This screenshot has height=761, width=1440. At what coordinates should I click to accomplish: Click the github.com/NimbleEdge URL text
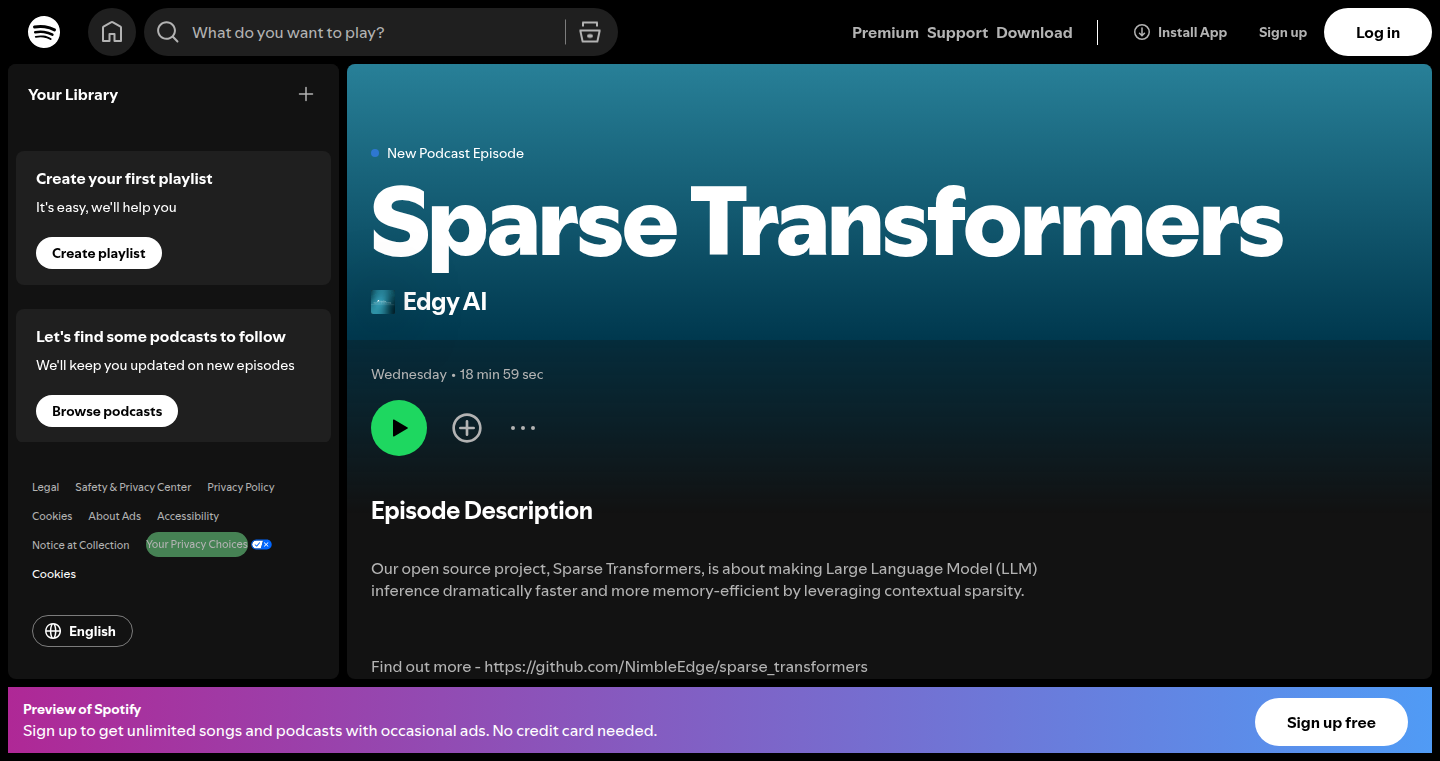[676, 666]
